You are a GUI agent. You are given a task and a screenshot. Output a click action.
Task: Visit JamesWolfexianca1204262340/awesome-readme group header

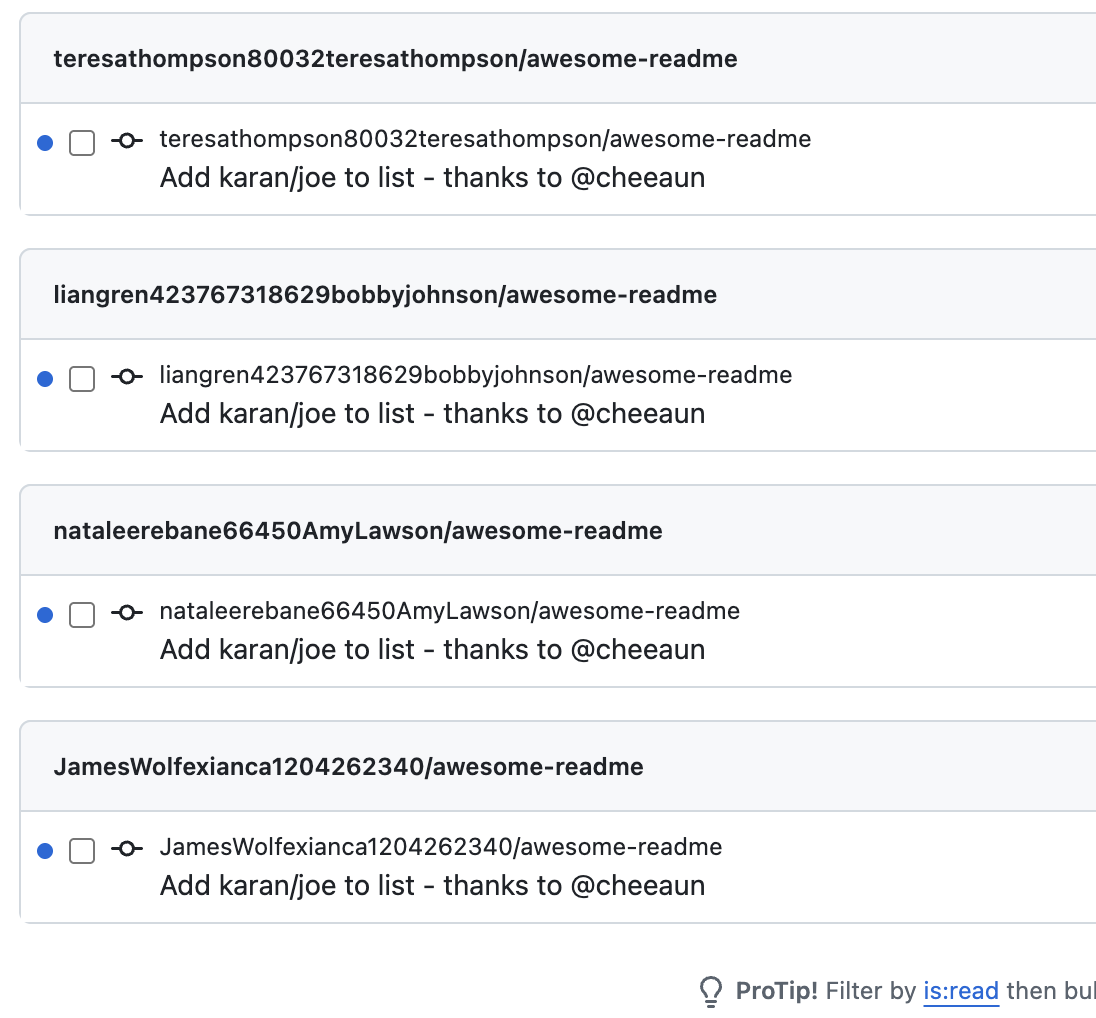click(x=348, y=767)
